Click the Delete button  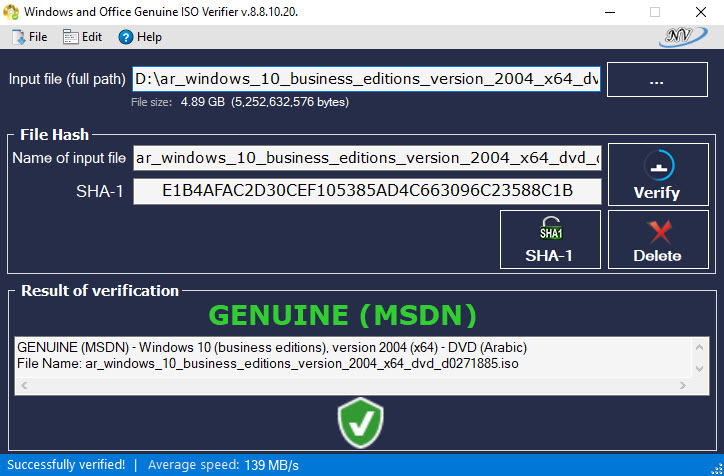[658, 240]
